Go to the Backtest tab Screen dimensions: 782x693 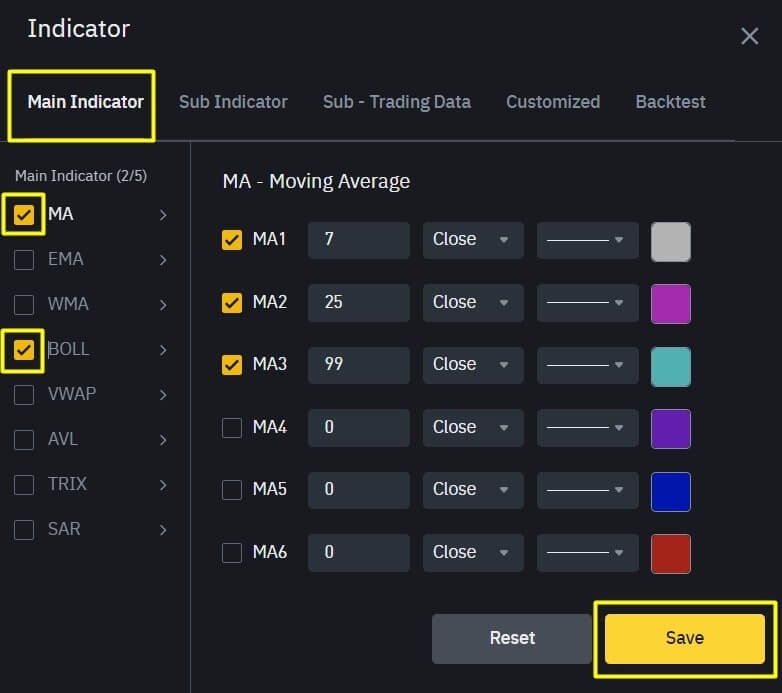[670, 102]
